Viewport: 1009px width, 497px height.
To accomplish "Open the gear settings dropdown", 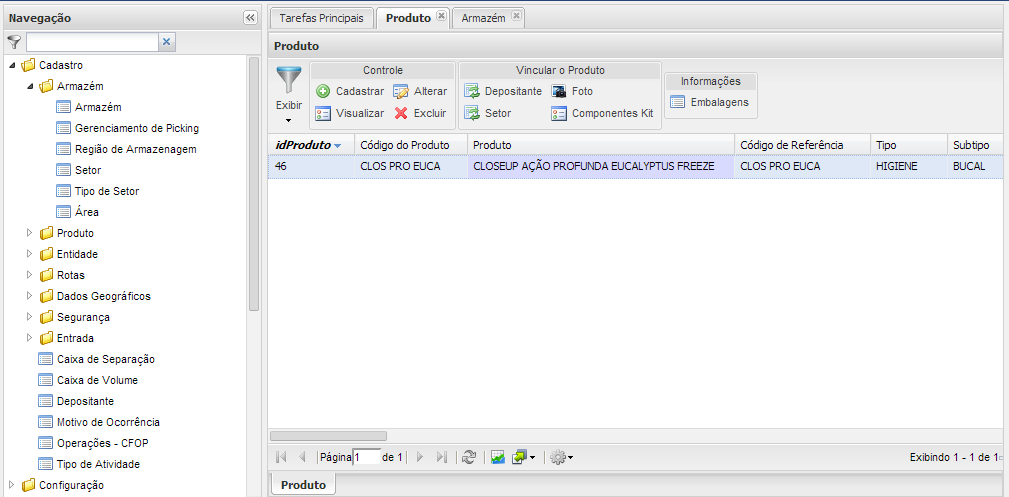I will (562, 457).
